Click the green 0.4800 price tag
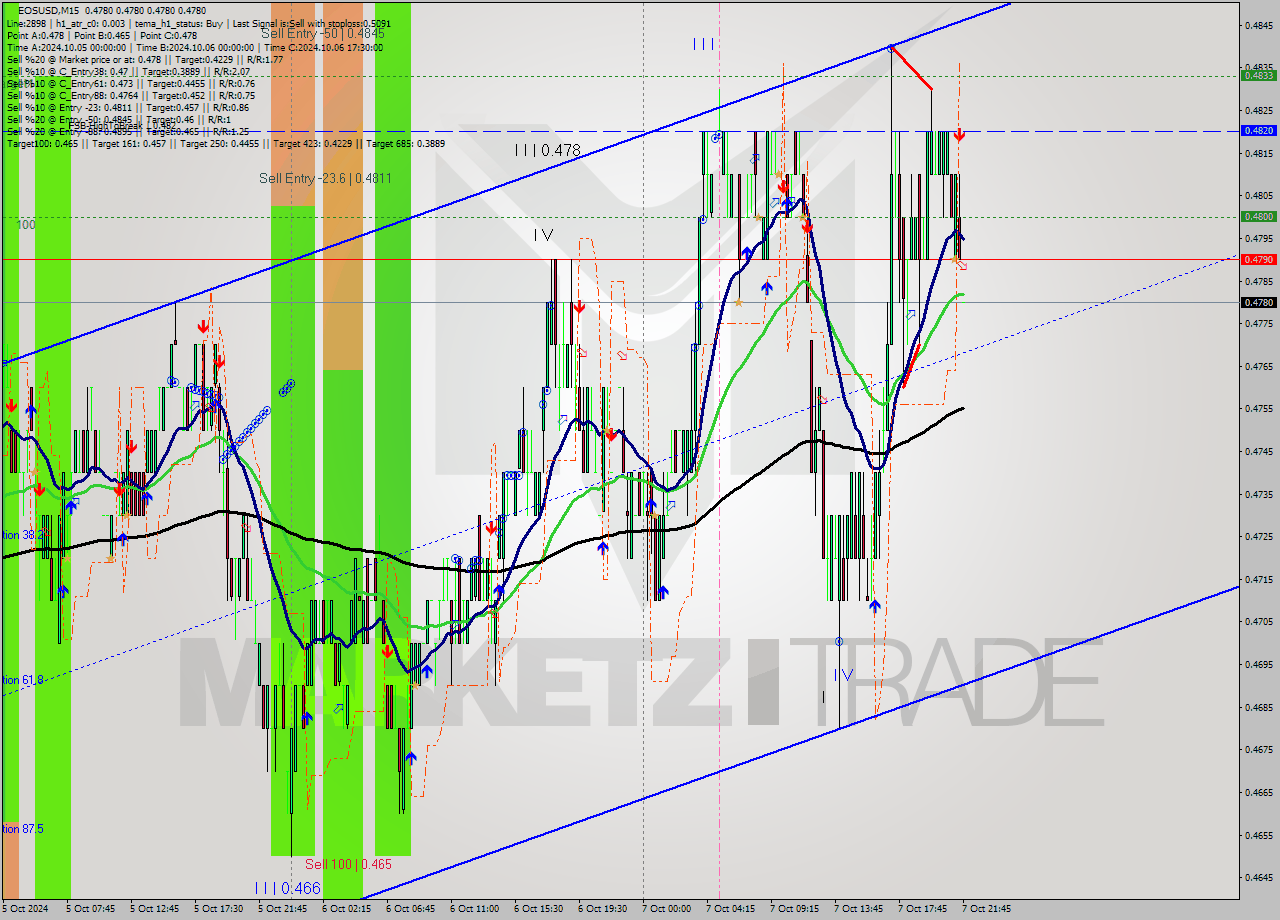Image resolution: width=1280 pixels, height=920 pixels. pyautogui.click(x=1257, y=216)
